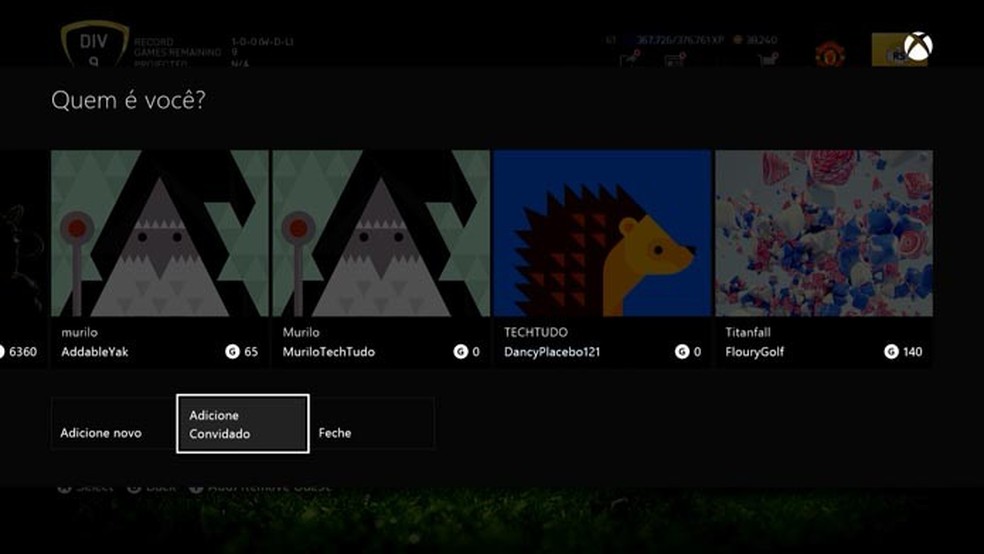Click the Titanfall profile name
This screenshot has height=554, width=984.
[747, 332]
